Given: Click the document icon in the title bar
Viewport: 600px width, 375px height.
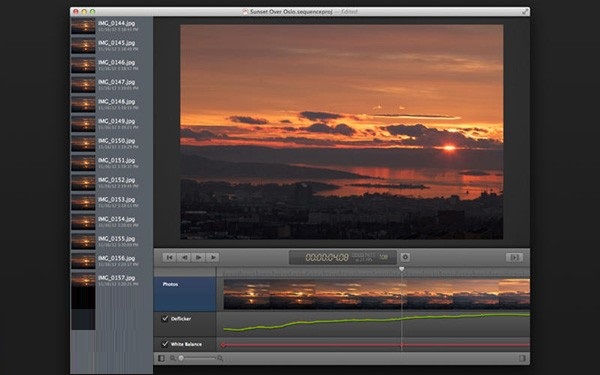Looking at the screenshot, I should tap(245, 12).
